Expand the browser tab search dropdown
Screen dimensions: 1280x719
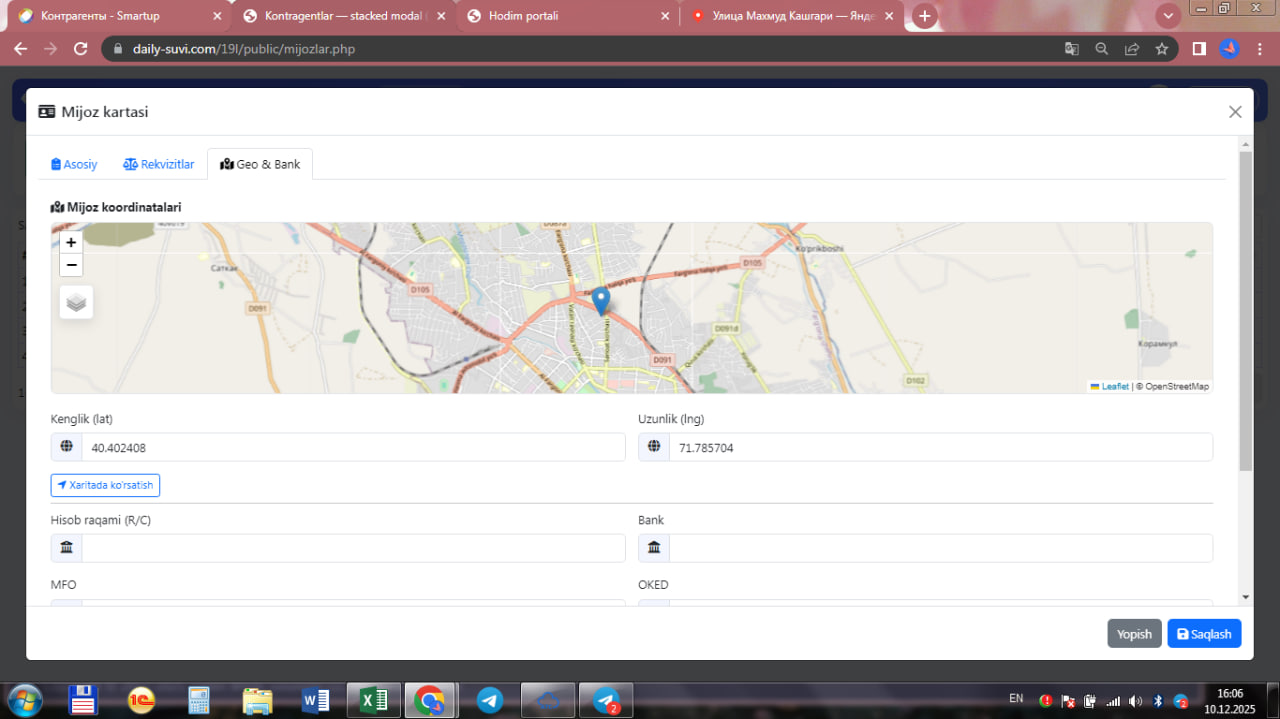(1168, 16)
